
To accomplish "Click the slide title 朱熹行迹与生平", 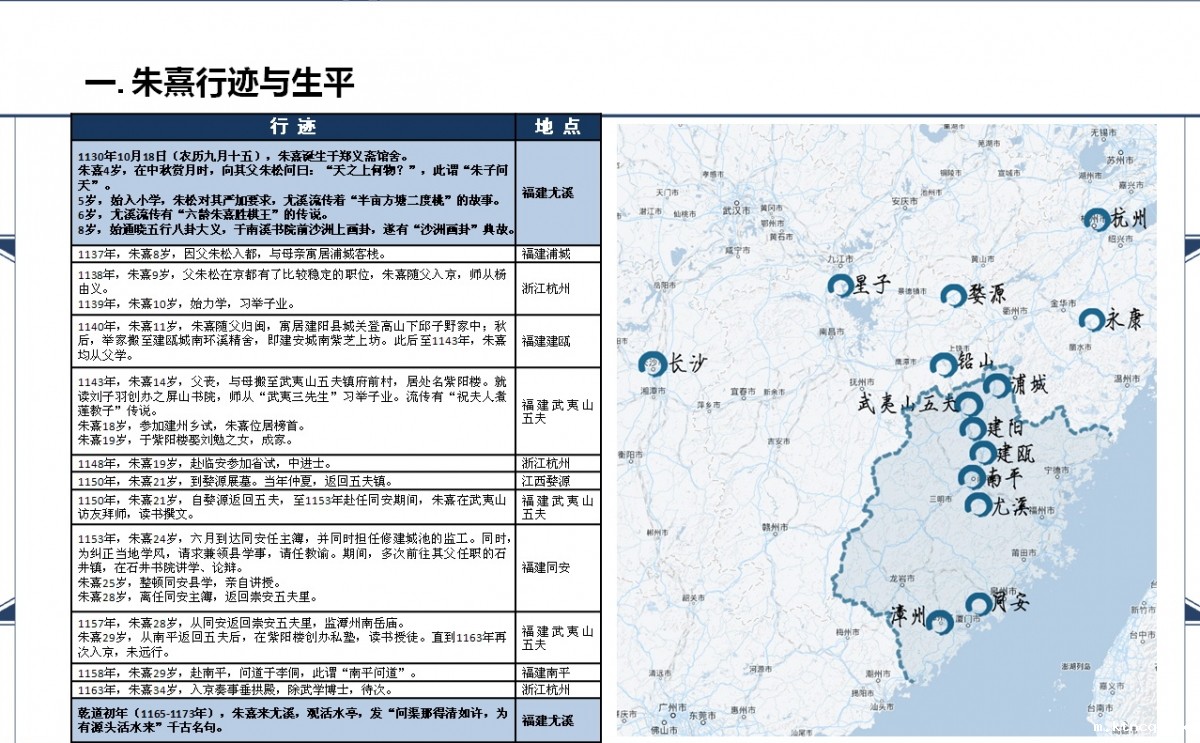I will click(220, 83).
